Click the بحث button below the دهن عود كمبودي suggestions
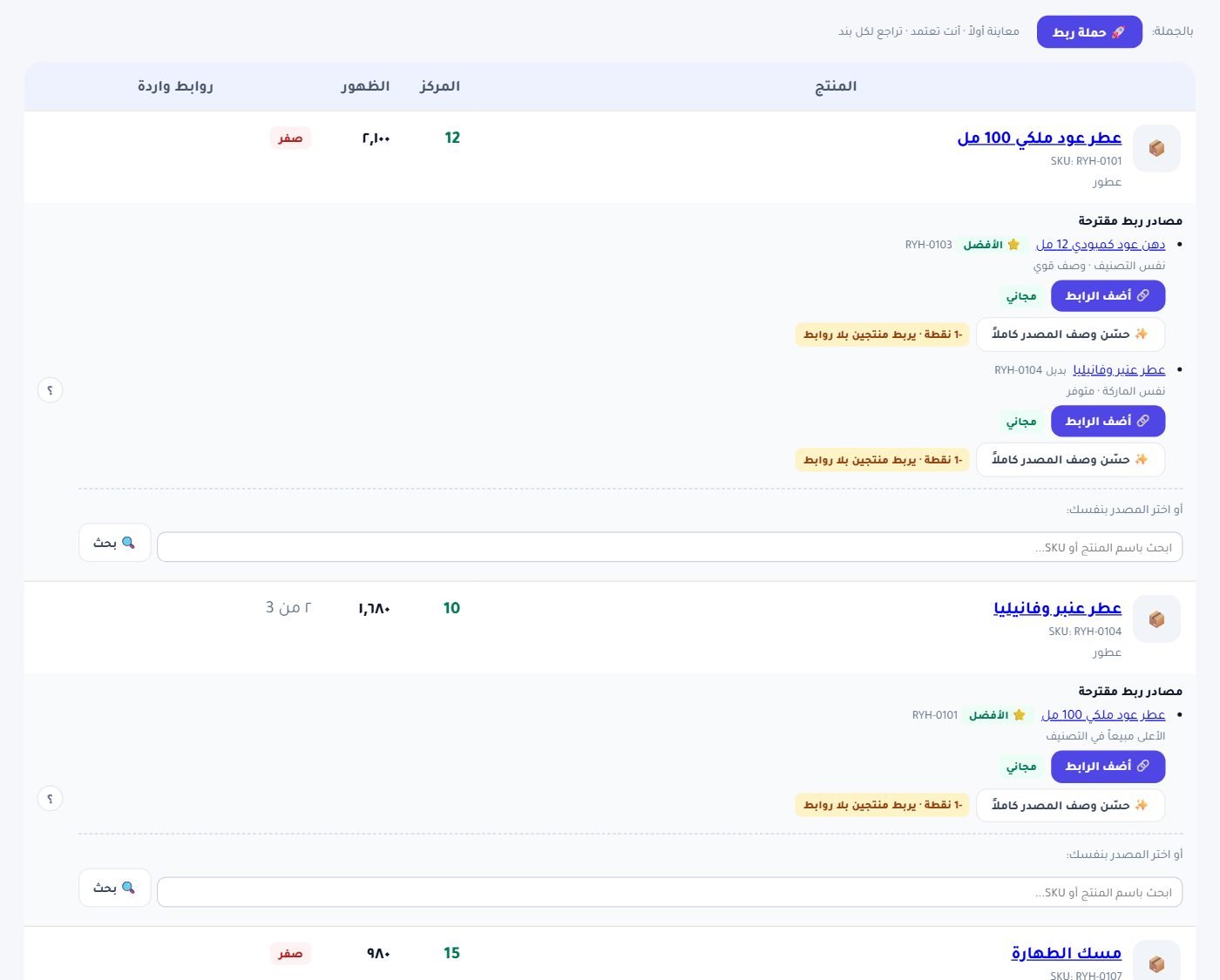The width and height of the screenshot is (1220, 980). click(x=115, y=543)
